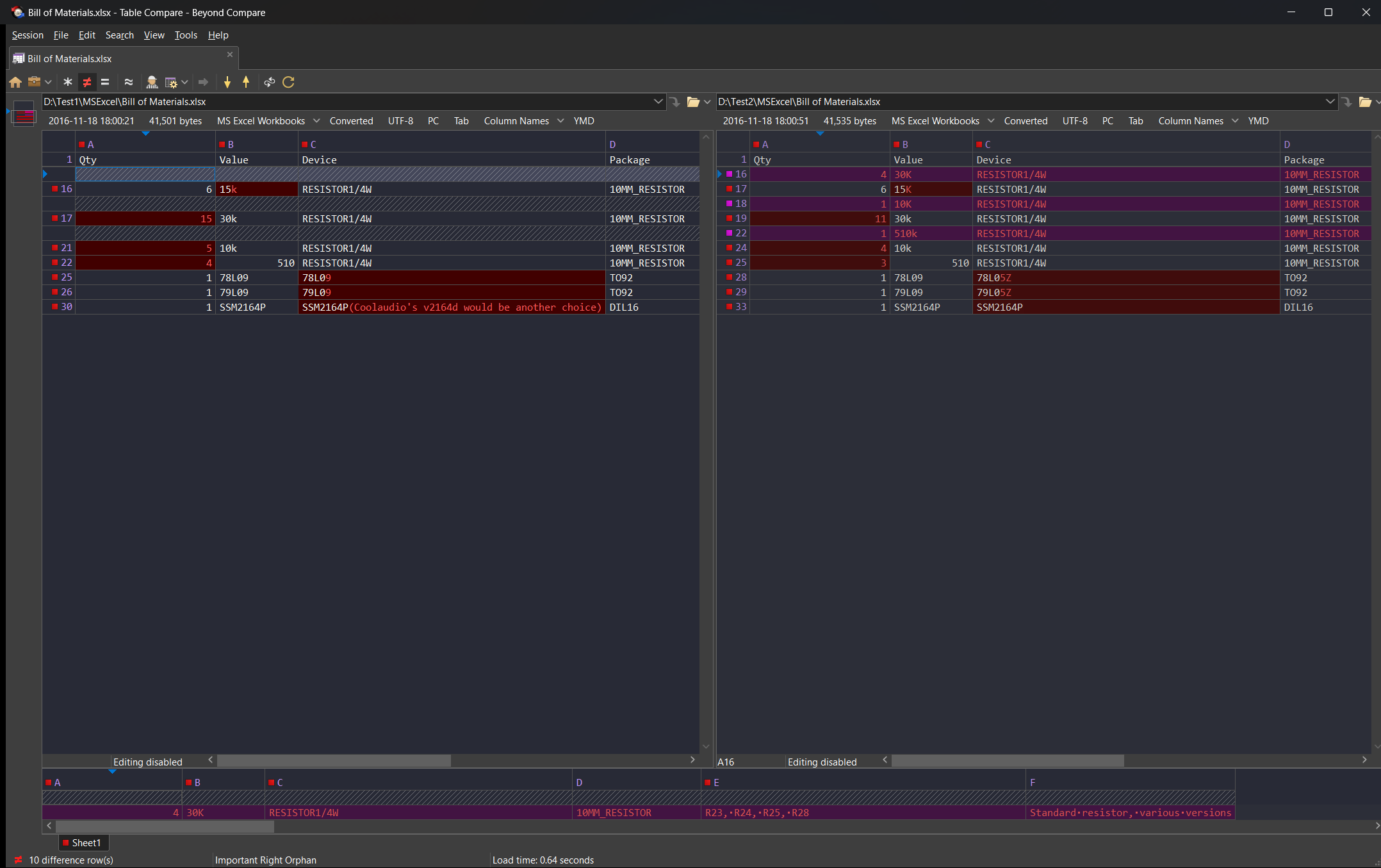
Task: Click left pane column C header
Action: click(452, 144)
